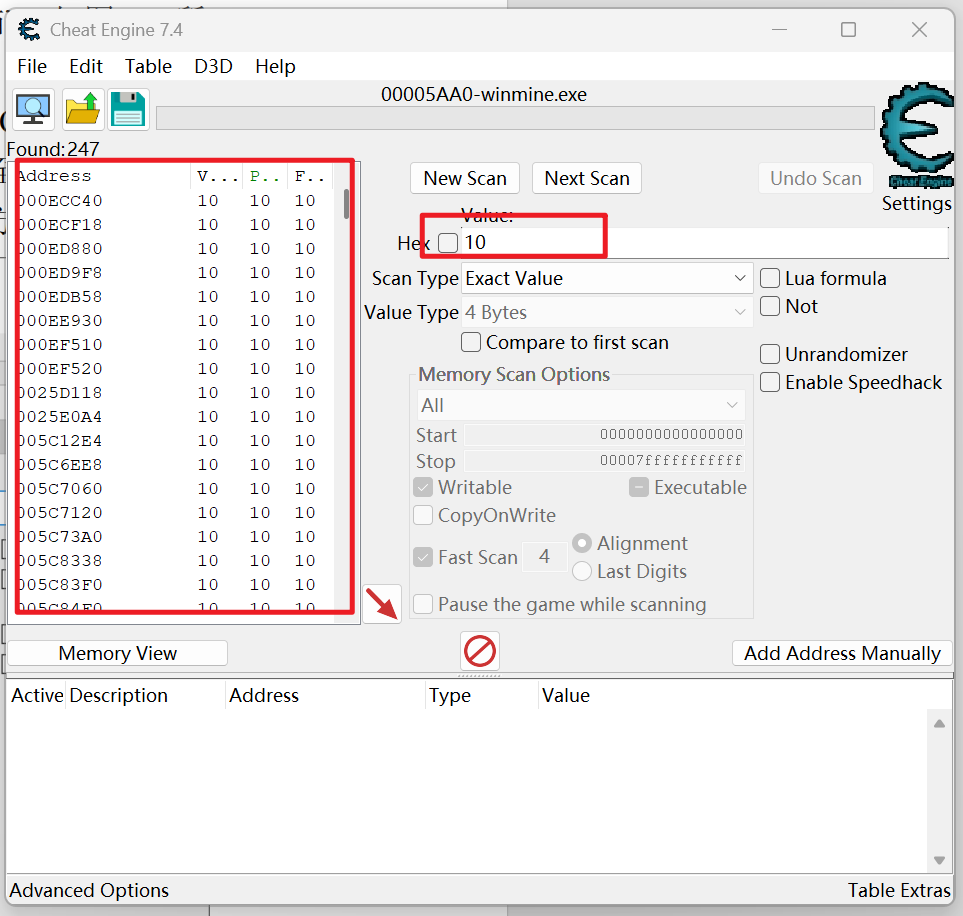
Task: Open the D3D menu
Action: click(x=213, y=66)
